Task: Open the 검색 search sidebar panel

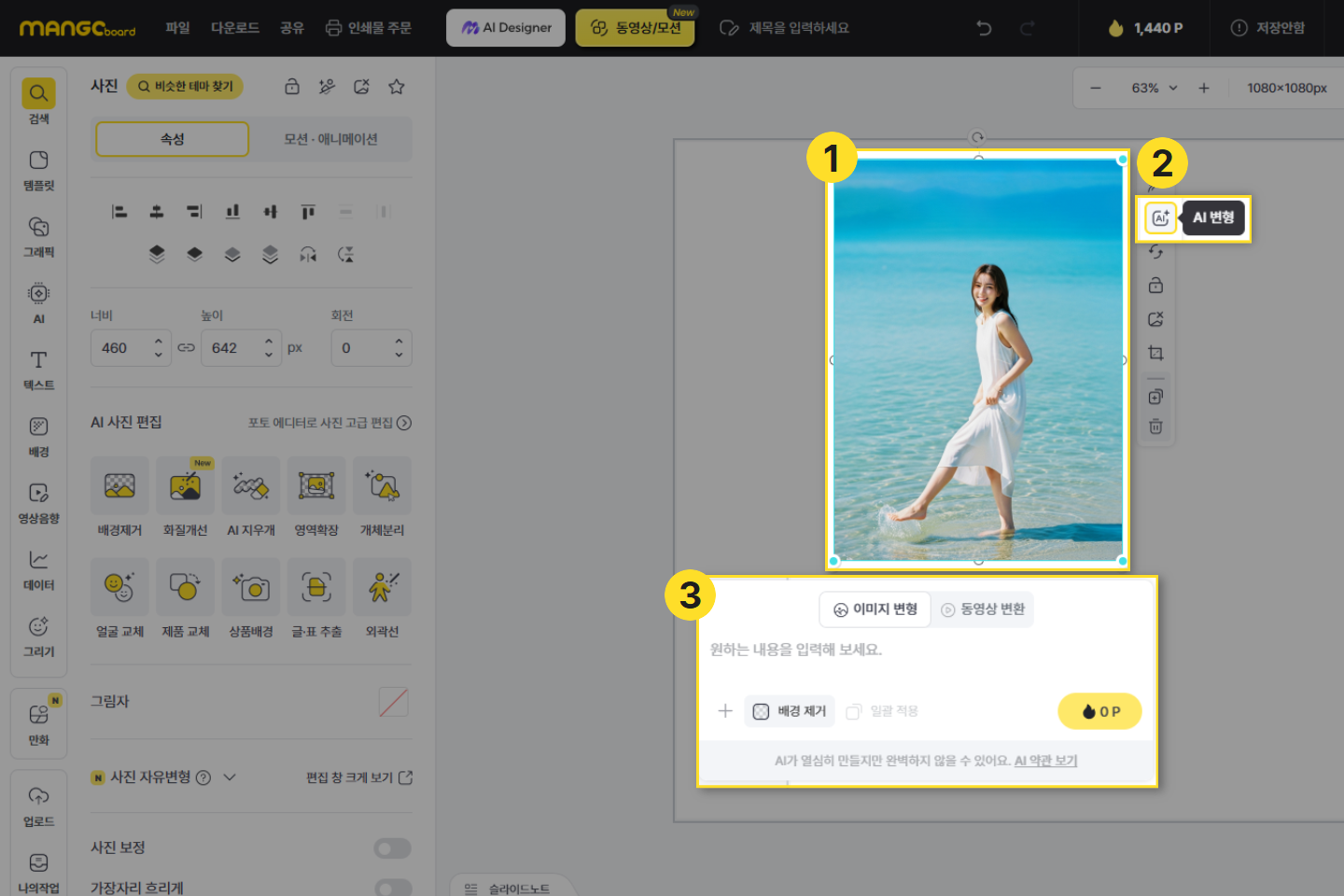Action: tap(38, 101)
